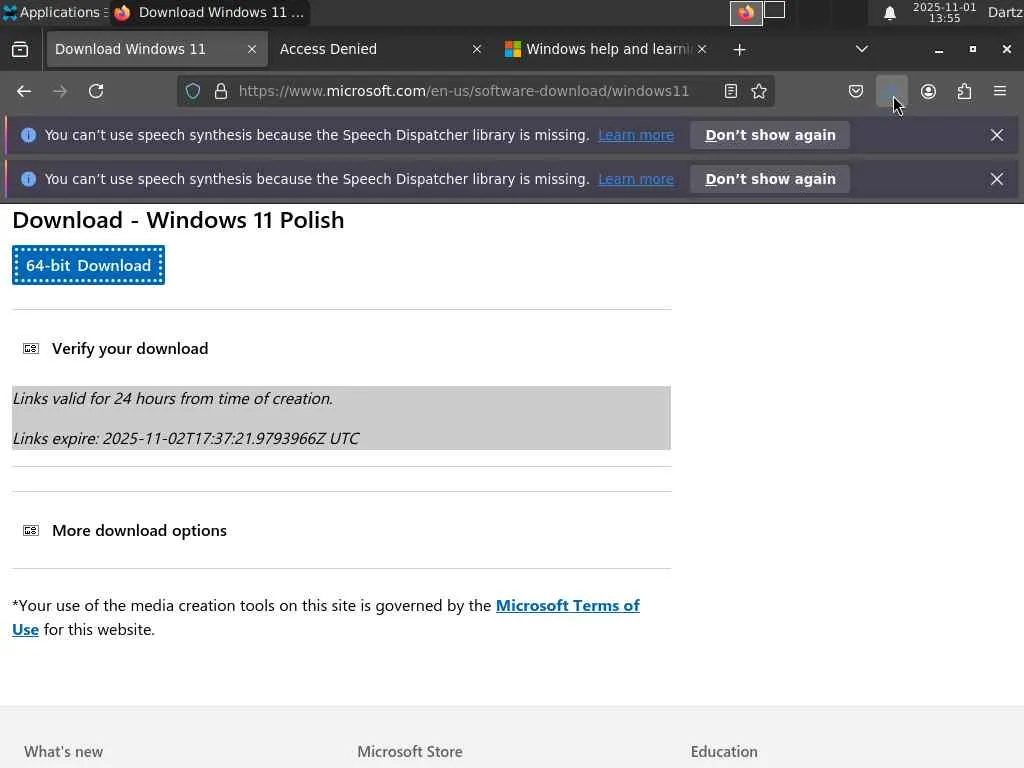Open the notification bell in system panel
The image size is (1024, 768).
click(889, 13)
